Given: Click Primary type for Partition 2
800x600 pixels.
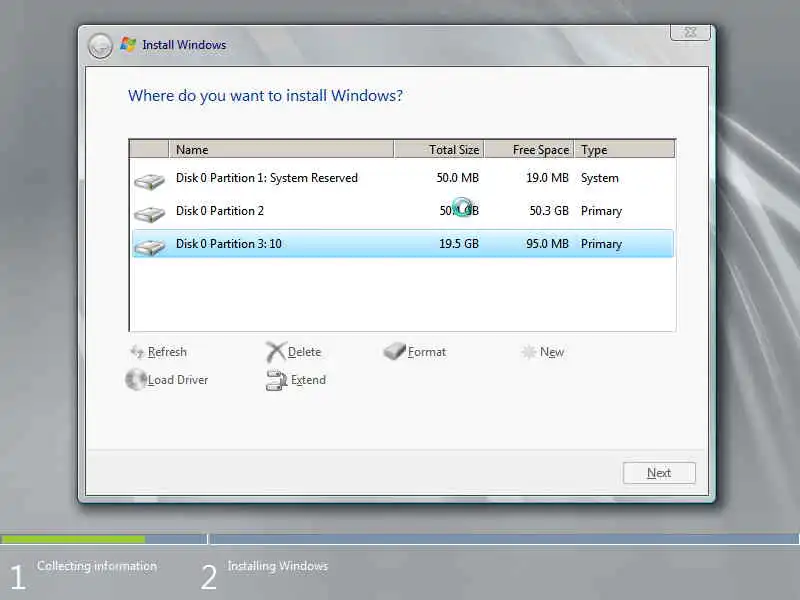Looking at the screenshot, I should 601,211.
